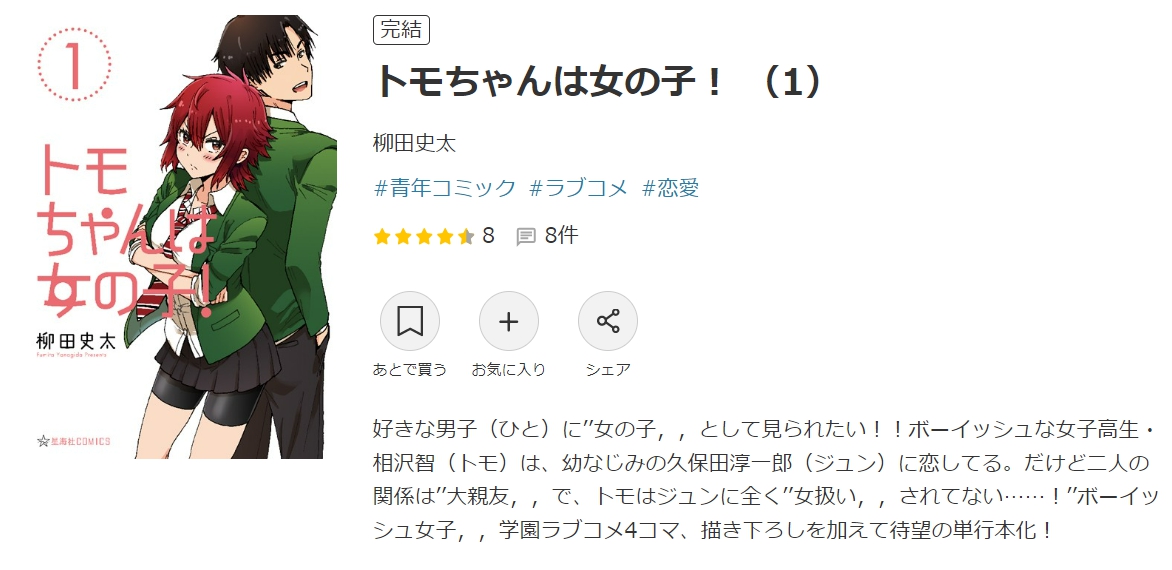Click the bookmark icon above あとで買う
Image resolution: width=1172 pixels, height=570 pixels.
tap(410, 321)
